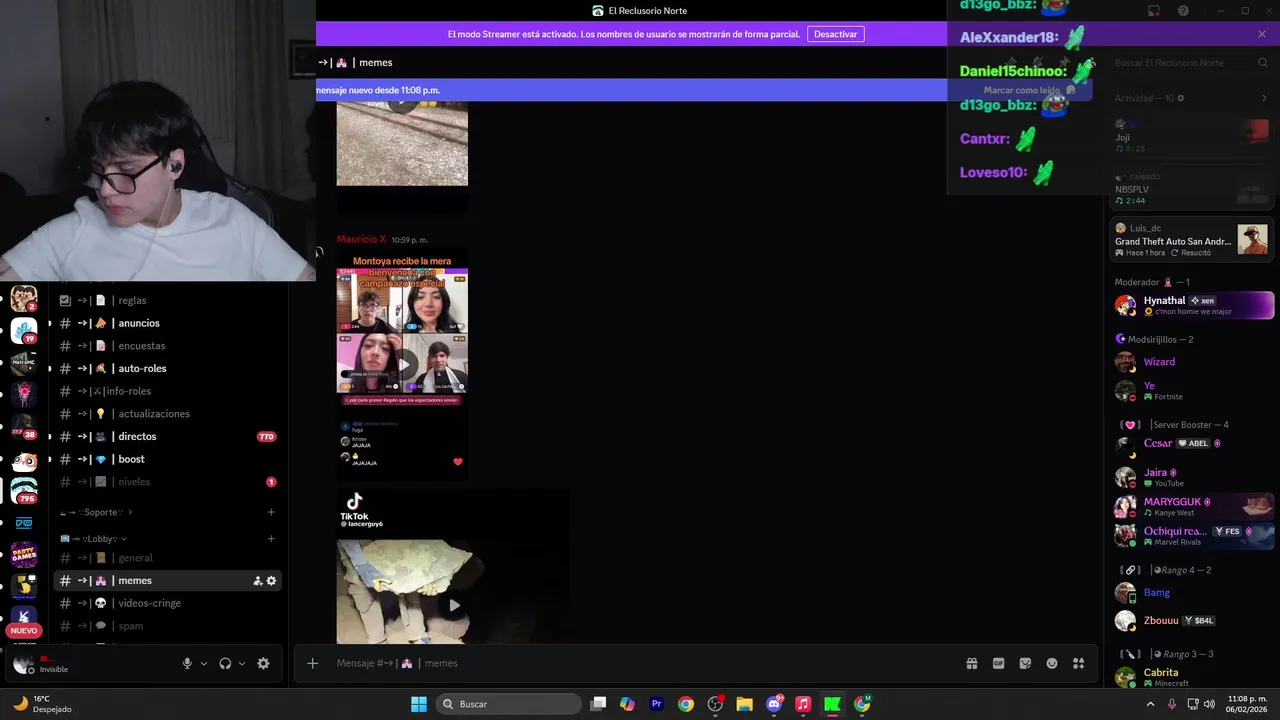Show hidden system tray icons
This screenshot has height=720, width=1280.
pos(1150,704)
